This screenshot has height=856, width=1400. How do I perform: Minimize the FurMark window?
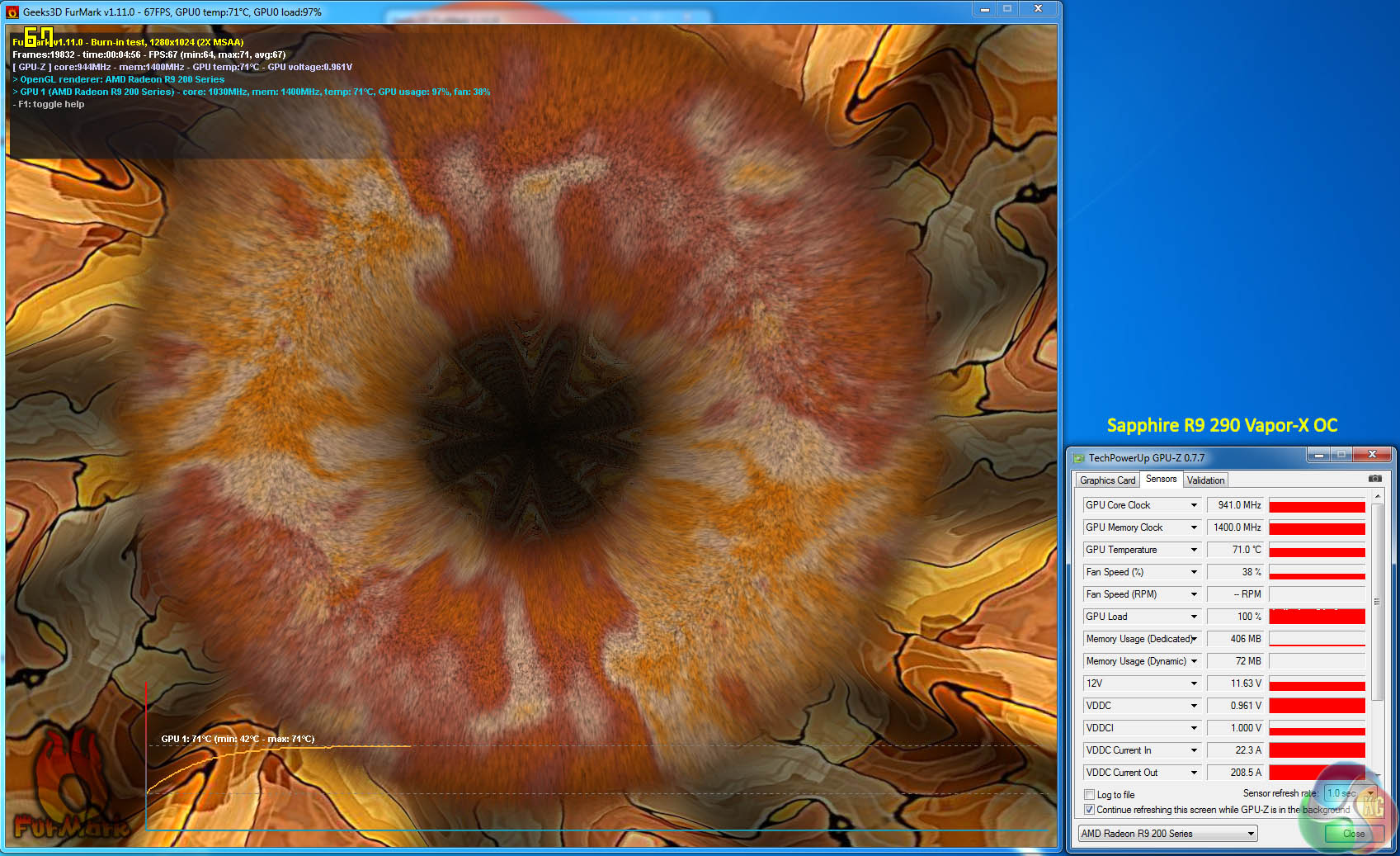[984, 9]
